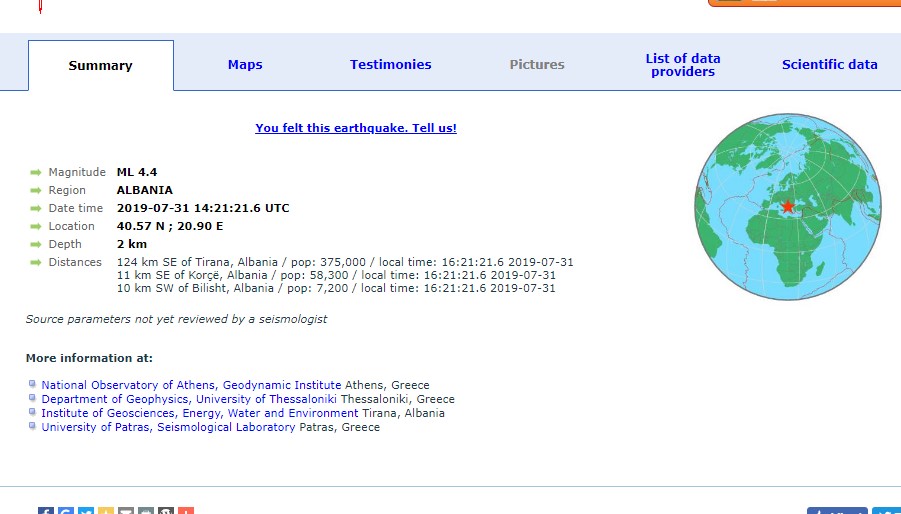The width and height of the screenshot is (901, 514).
Task: Click the grayed-out Pictures tab
Action: coord(537,65)
